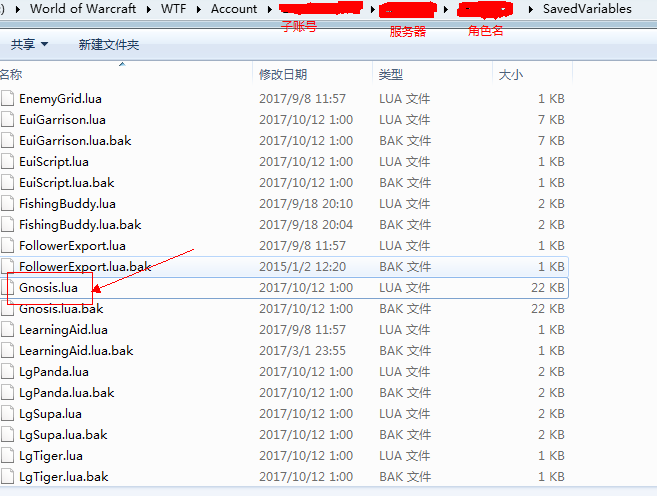Image resolution: width=657 pixels, height=496 pixels.
Task: Click the FishingBuddy.lua.bak file icon
Action: pos(7,225)
